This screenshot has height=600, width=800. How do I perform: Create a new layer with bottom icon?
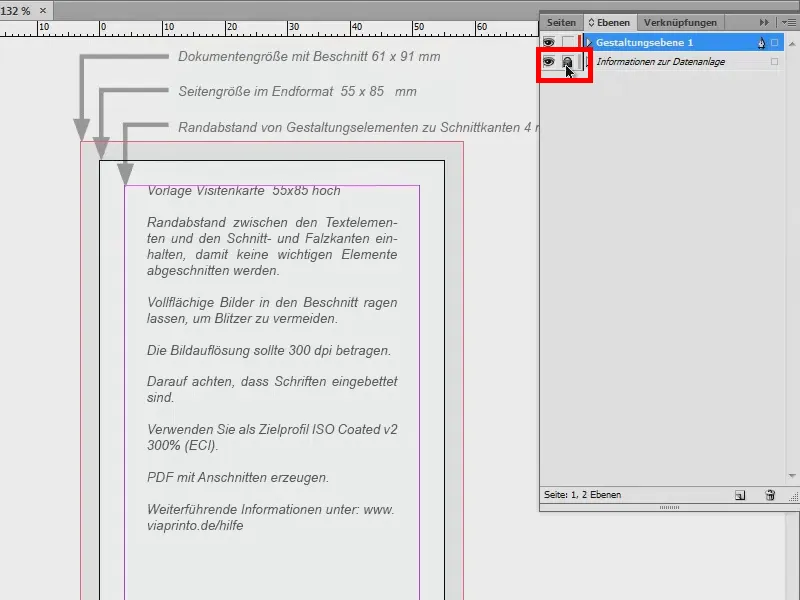(740, 495)
